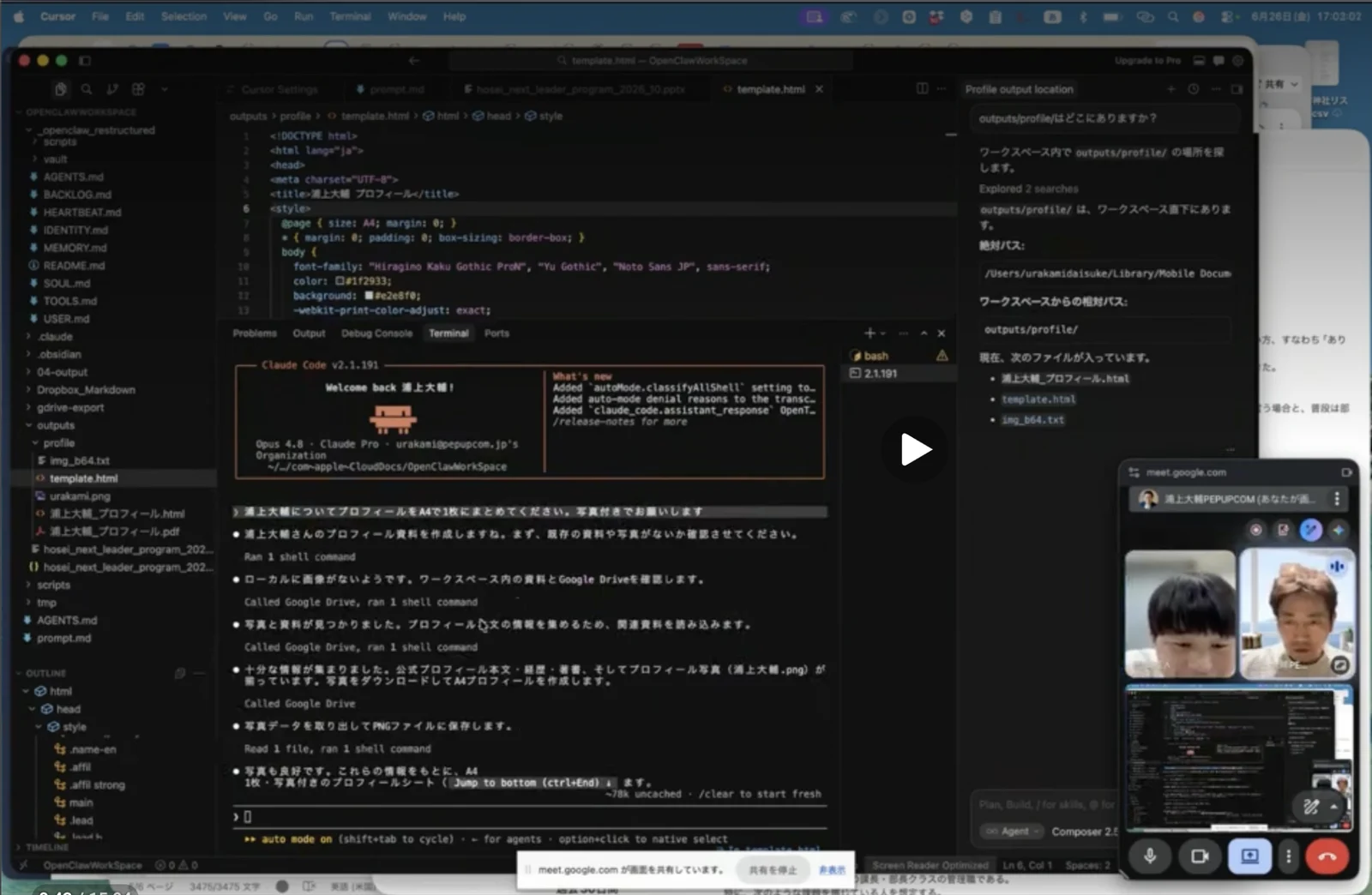
Task: Click the Spotlight search icon in macOS menu bar
Action: click(1172, 16)
